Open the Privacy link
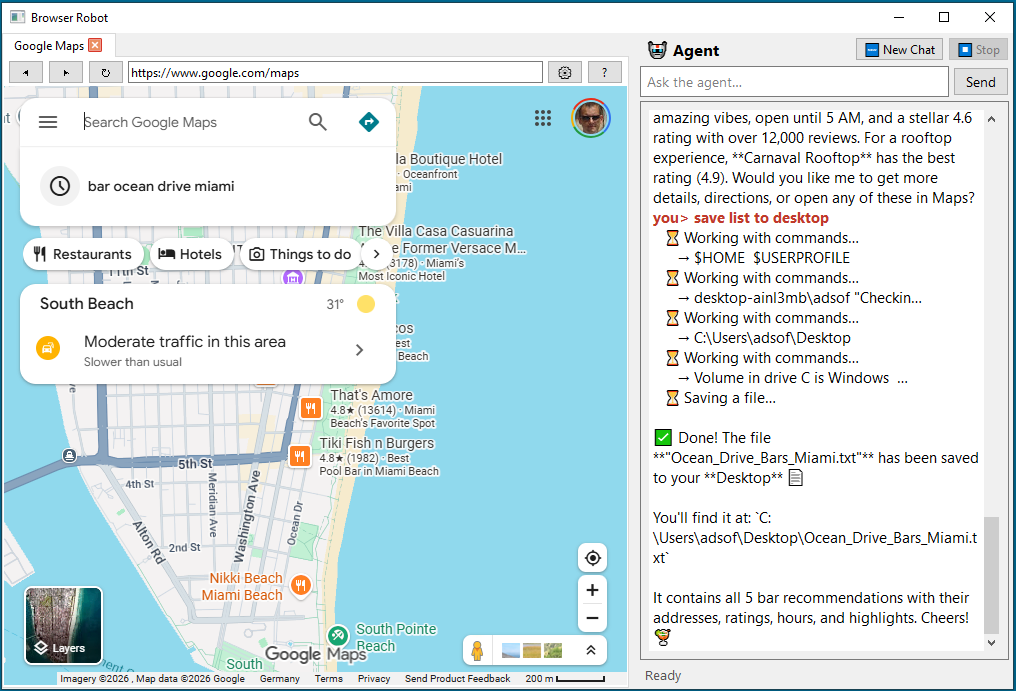The width and height of the screenshot is (1016, 691). [x=374, y=679]
